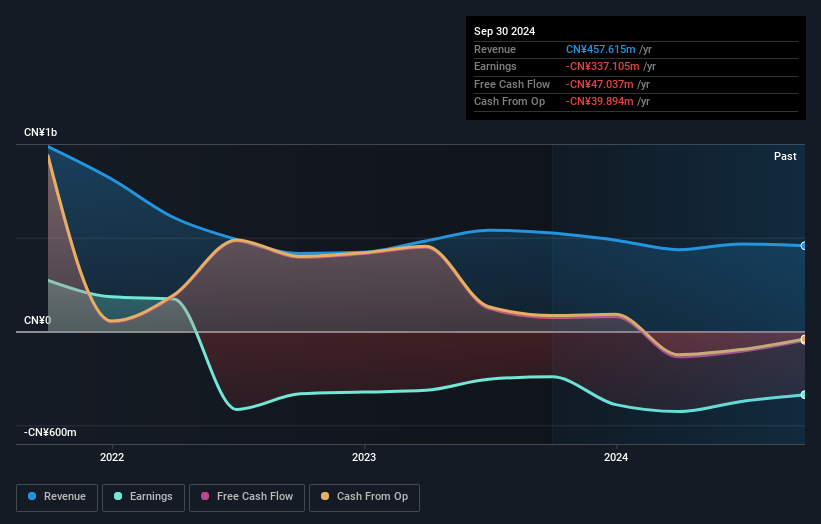This screenshot has width=821, height=524.
Task: Select the Cash From Op end-point marker
Action: pos(804,339)
